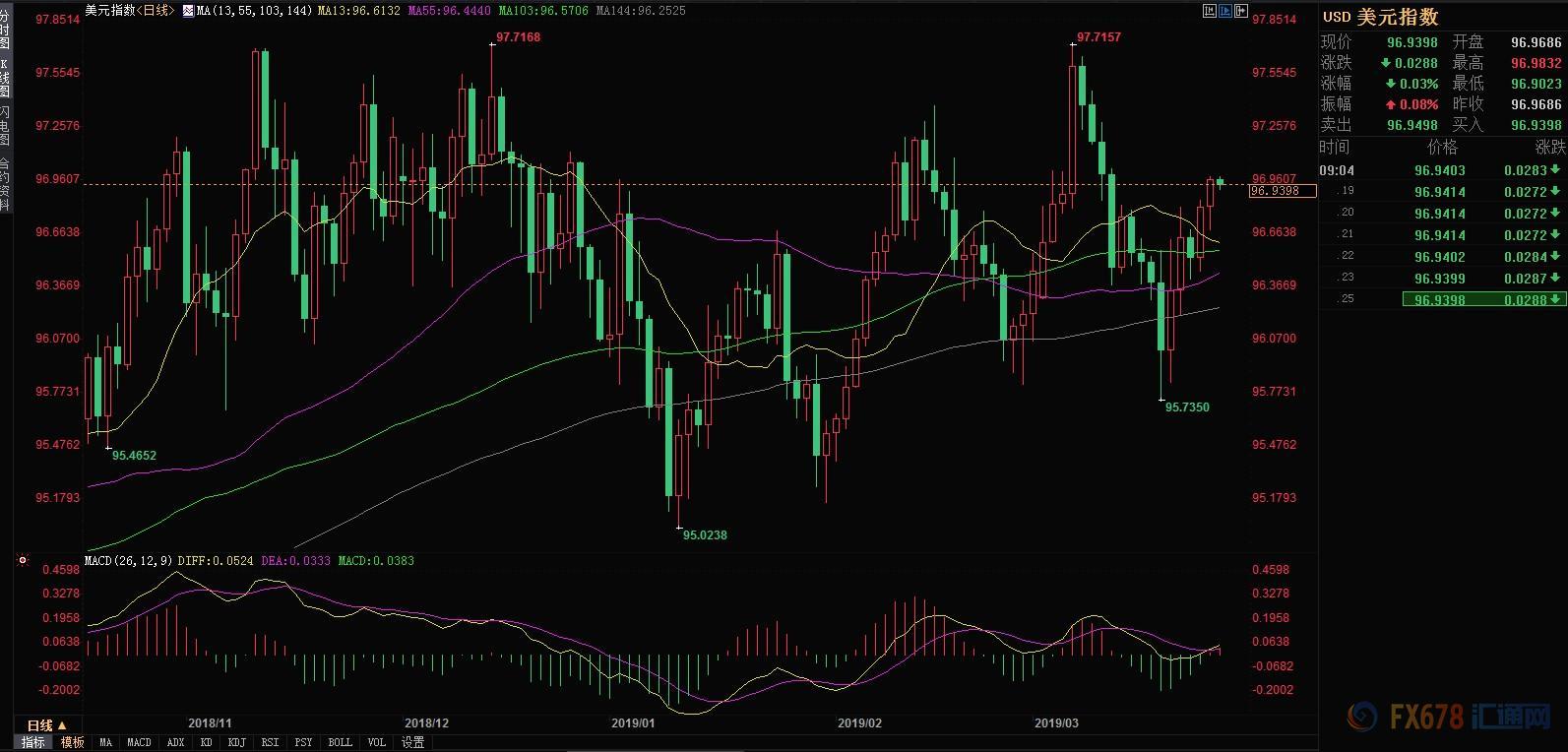Image resolution: width=1568 pixels, height=752 pixels.
Task: Click the blue play-style chart icon
Action: (1225, 11)
